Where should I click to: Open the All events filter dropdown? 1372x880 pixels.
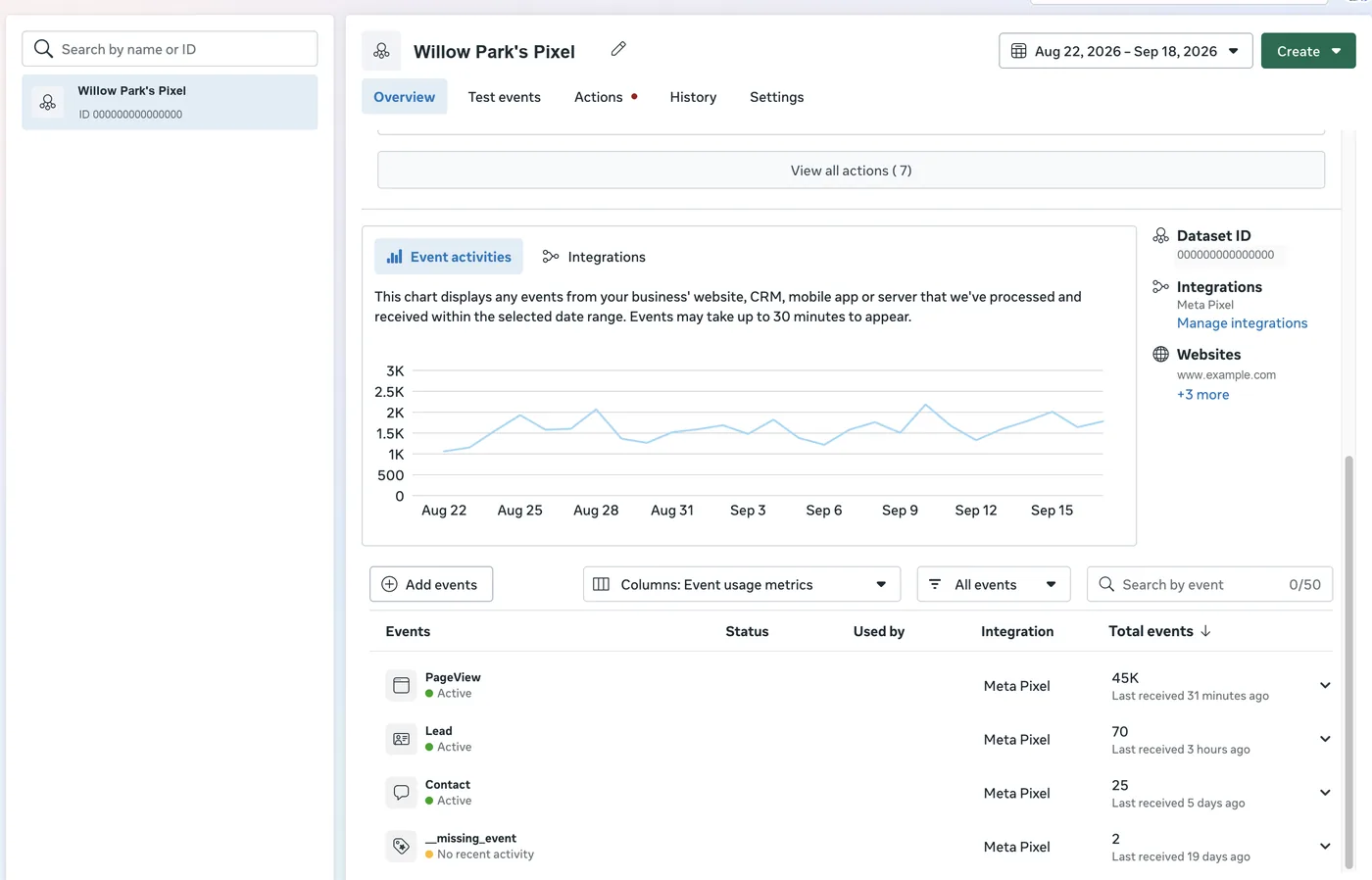coord(994,584)
